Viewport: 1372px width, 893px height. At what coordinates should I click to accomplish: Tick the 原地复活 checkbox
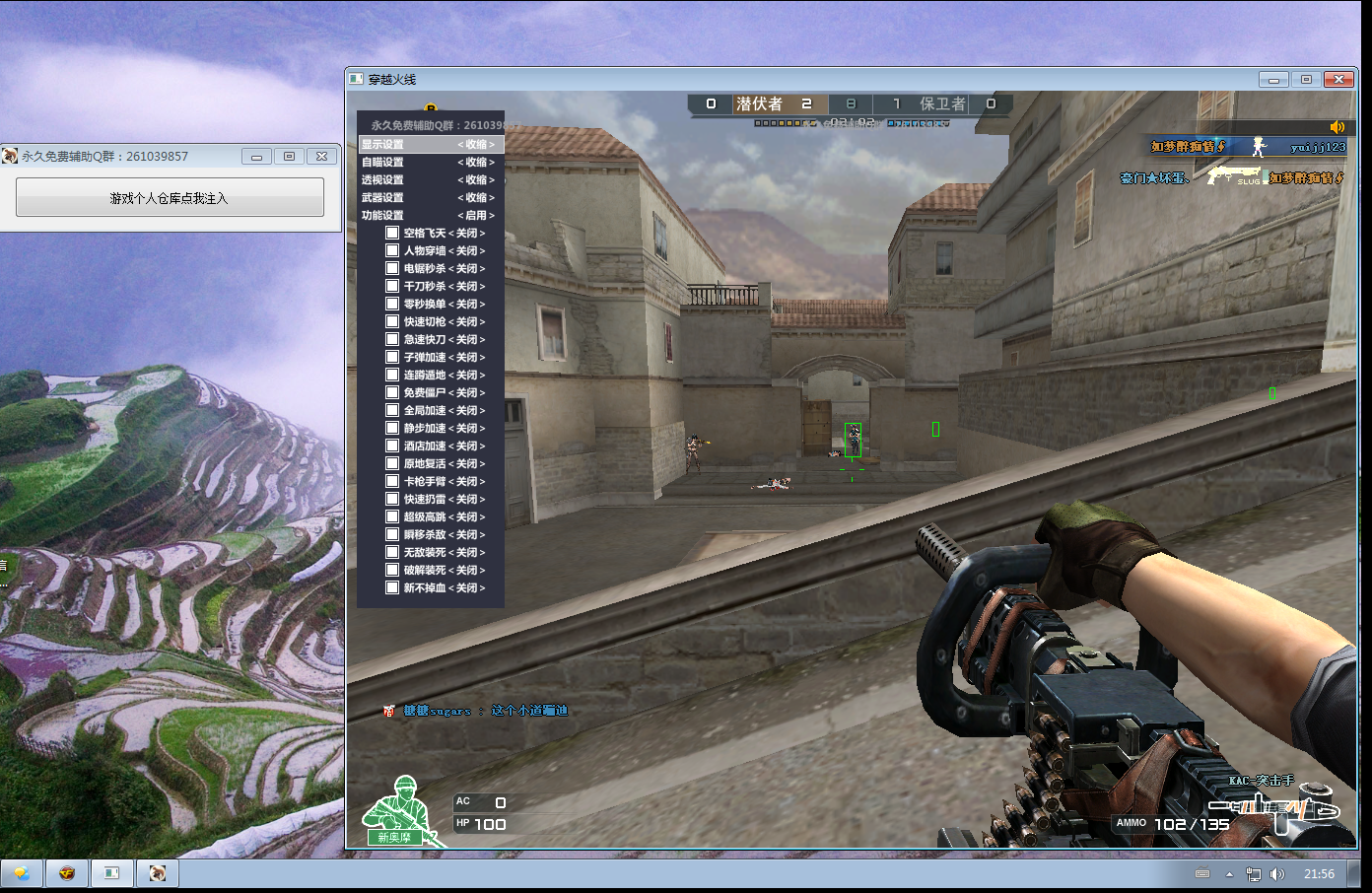point(392,463)
